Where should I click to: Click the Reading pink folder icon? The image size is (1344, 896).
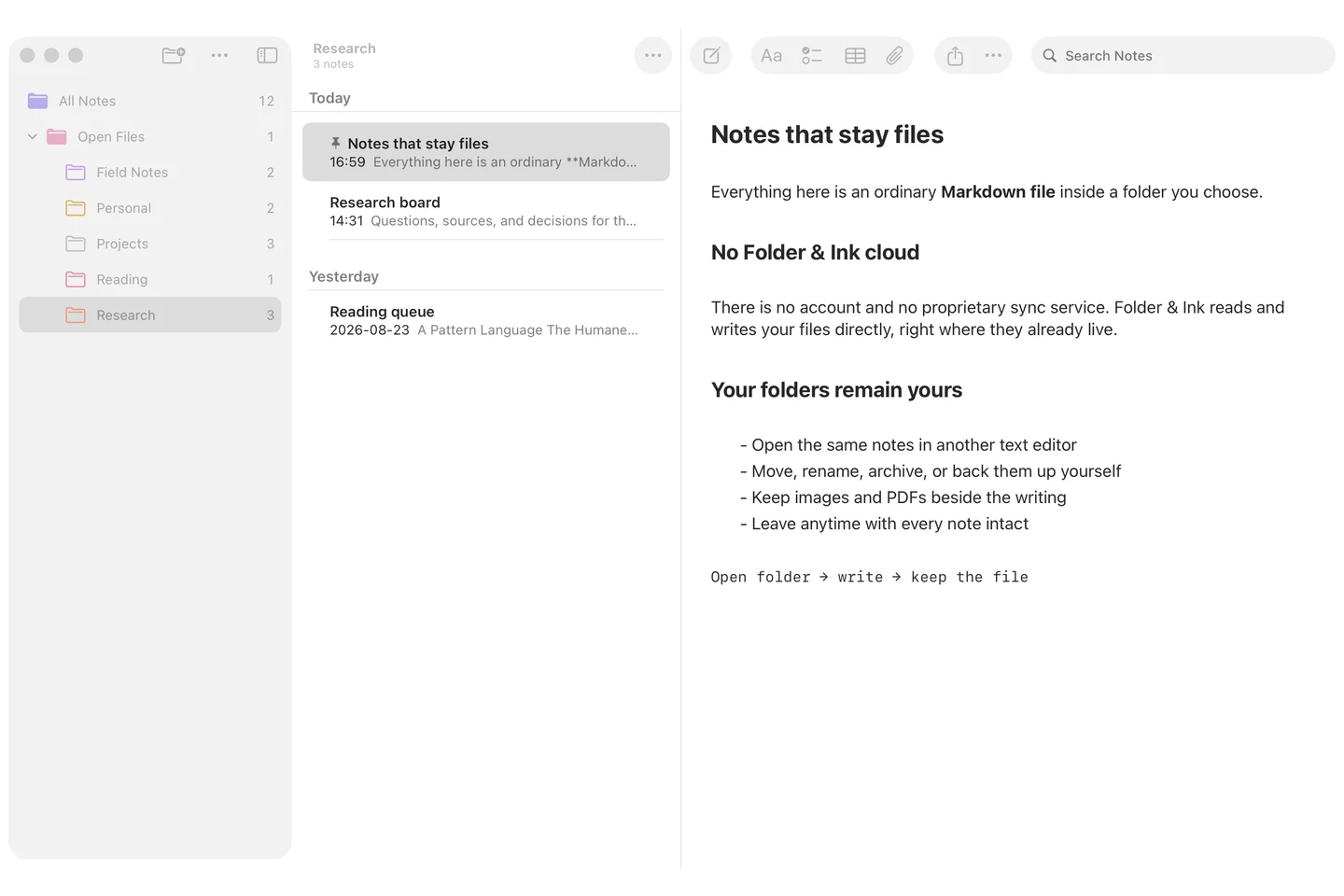(x=76, y=279)
